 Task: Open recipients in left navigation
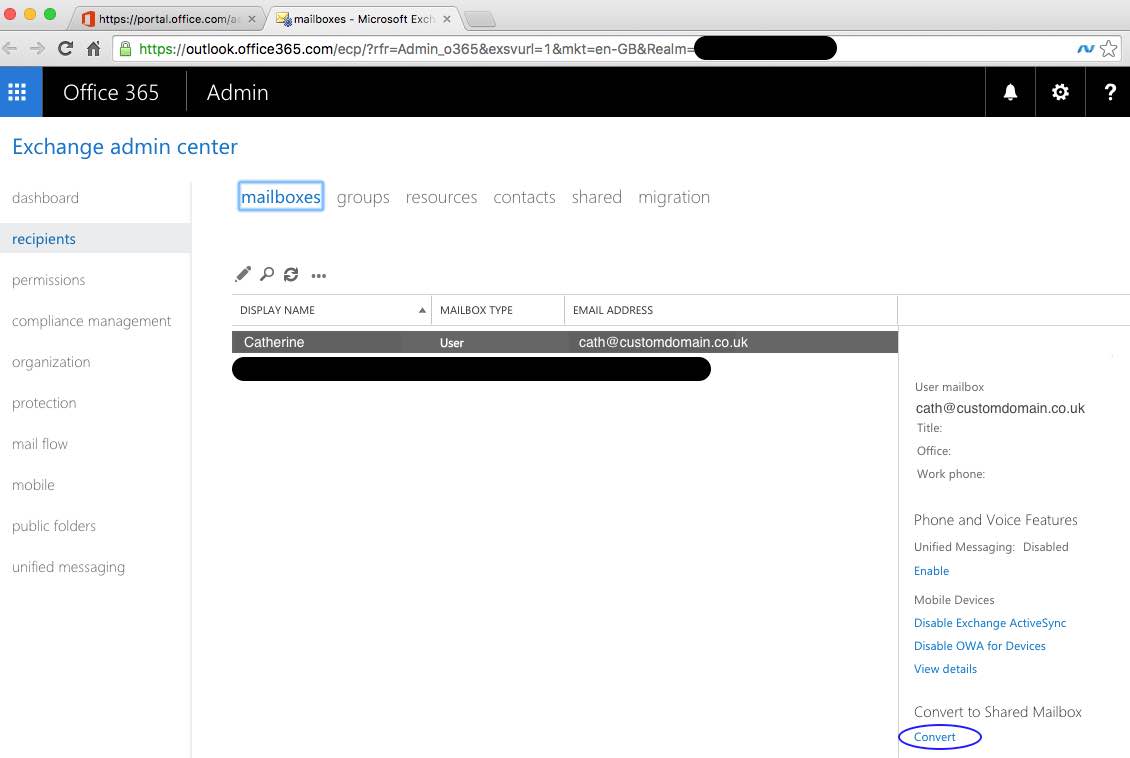(x=44, y=238)
